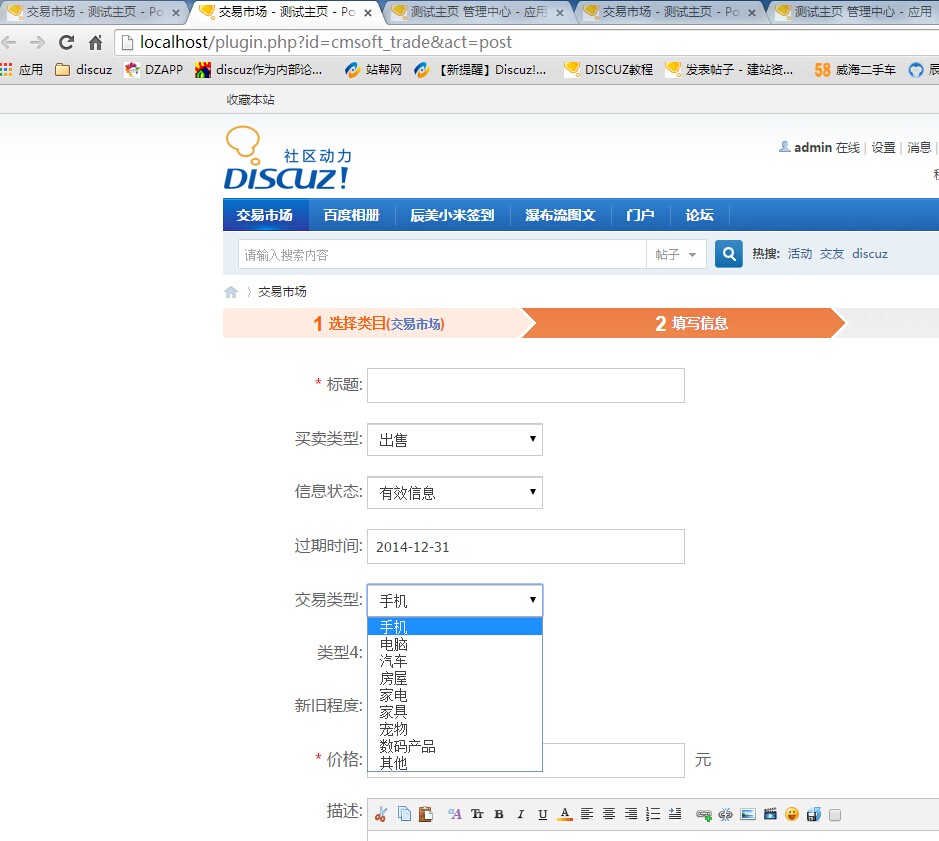The height and width of the screenshot is (841, 939).
Task: Toggle the checkbox in editor toolbar
Action: [x=835, y=815]
